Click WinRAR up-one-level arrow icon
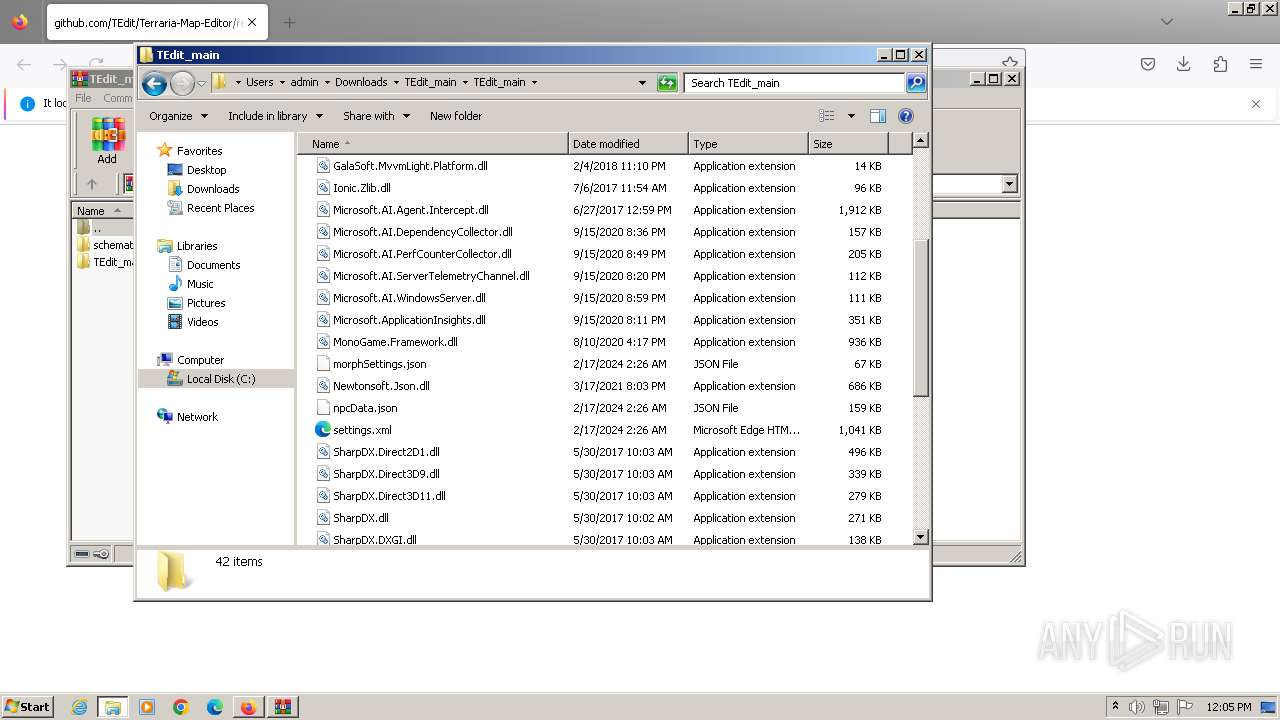 tap(92, 184)
